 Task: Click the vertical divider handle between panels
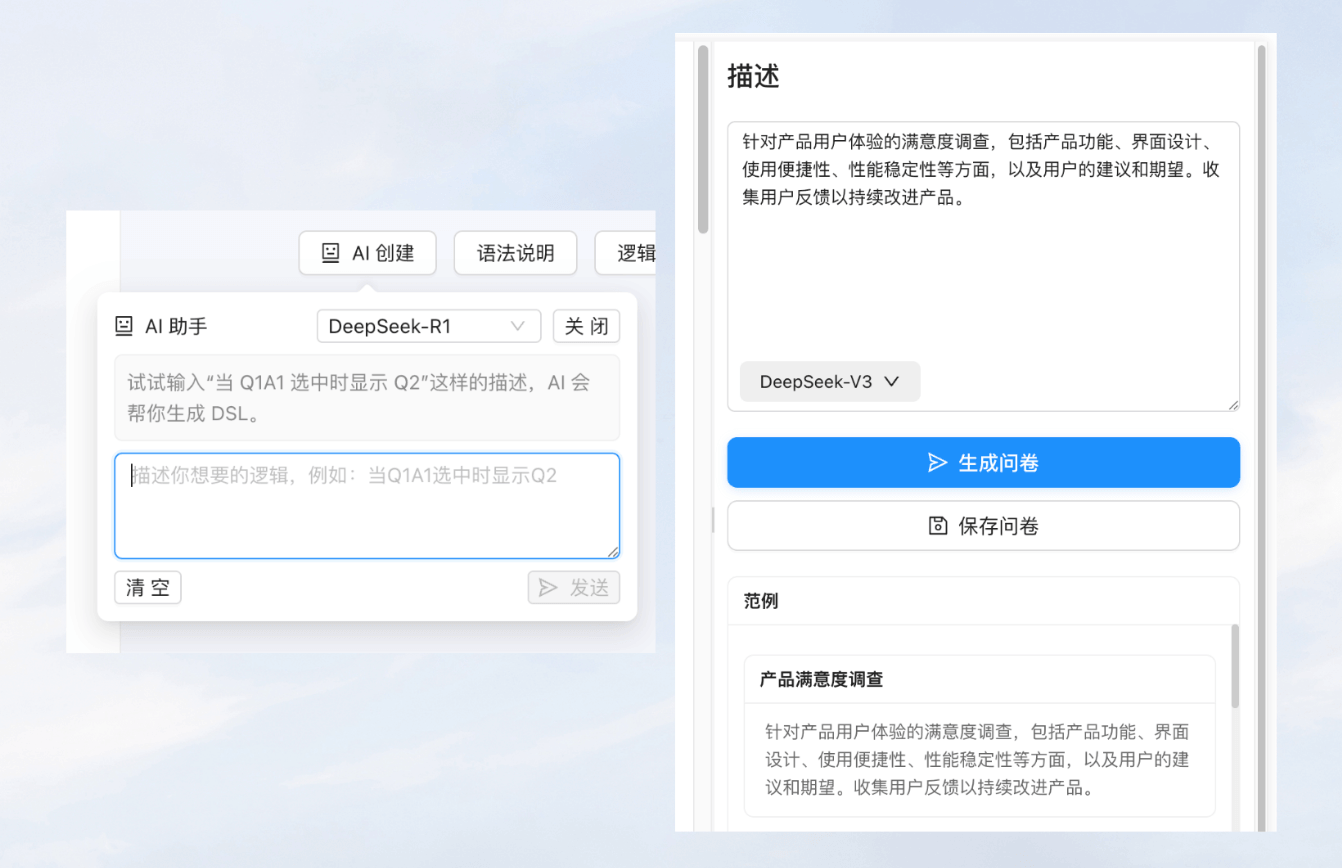click(711, 520)
